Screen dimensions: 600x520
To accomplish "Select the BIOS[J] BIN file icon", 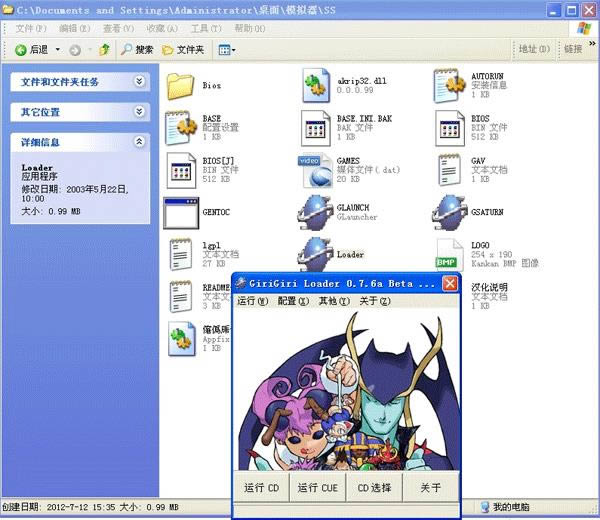I will pos(181,171).
